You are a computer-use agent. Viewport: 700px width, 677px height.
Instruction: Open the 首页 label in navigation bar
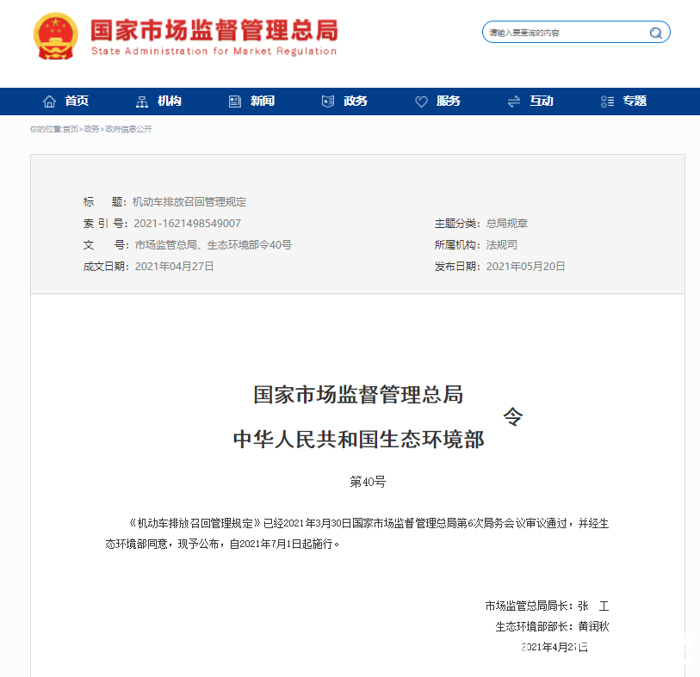tap(77, 101)
